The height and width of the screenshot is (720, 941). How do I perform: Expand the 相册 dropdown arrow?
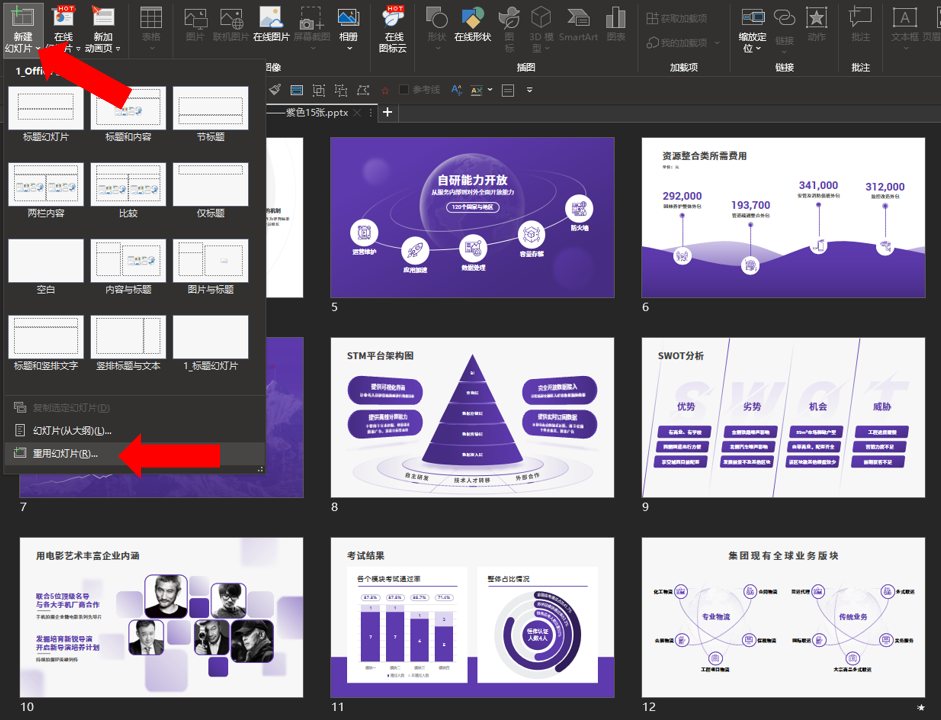349,49
